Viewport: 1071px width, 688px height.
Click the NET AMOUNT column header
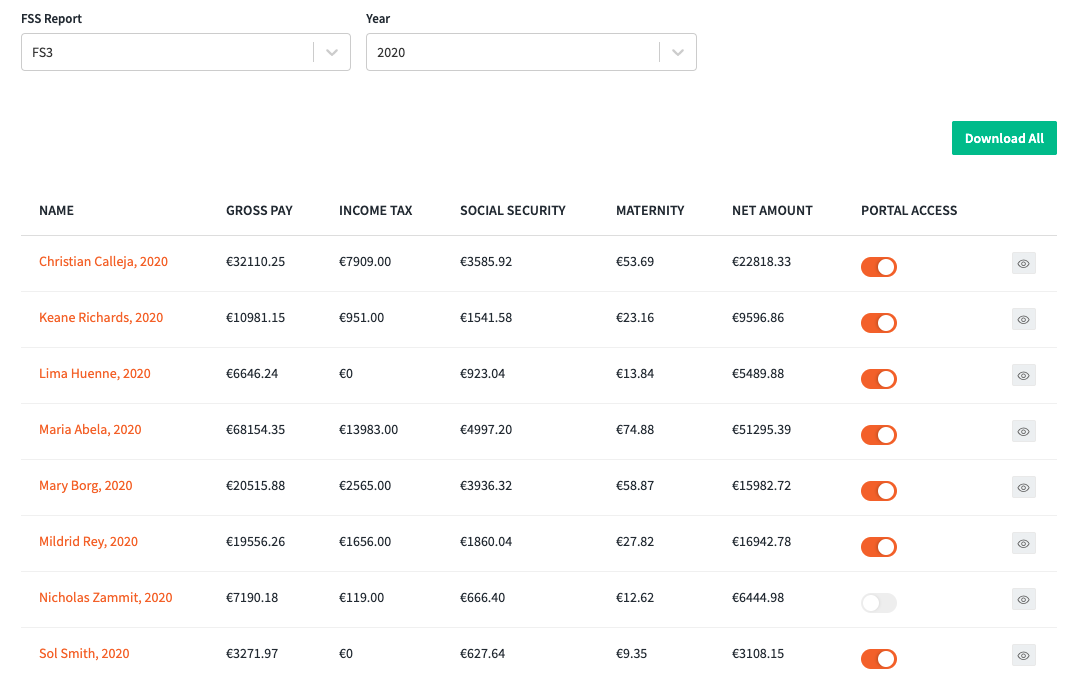click(772, 210)
